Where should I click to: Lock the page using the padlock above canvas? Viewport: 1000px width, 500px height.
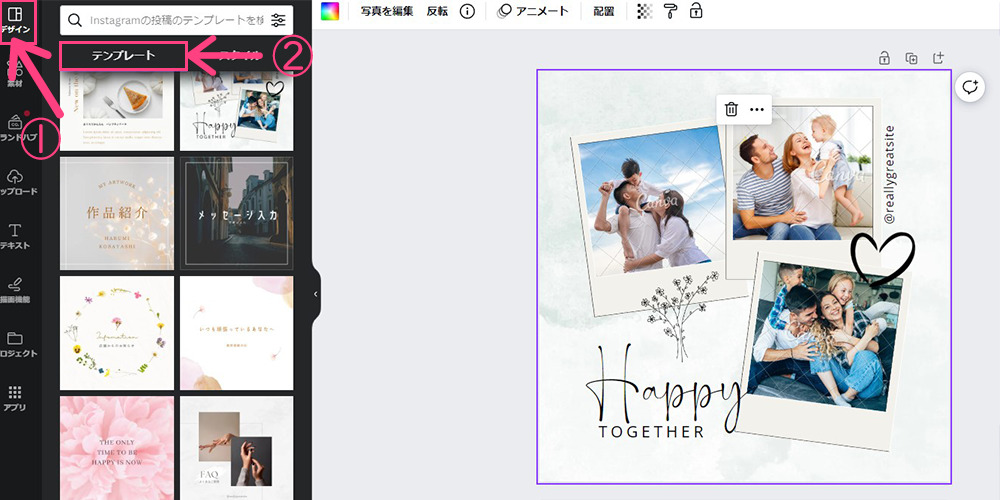885,58
